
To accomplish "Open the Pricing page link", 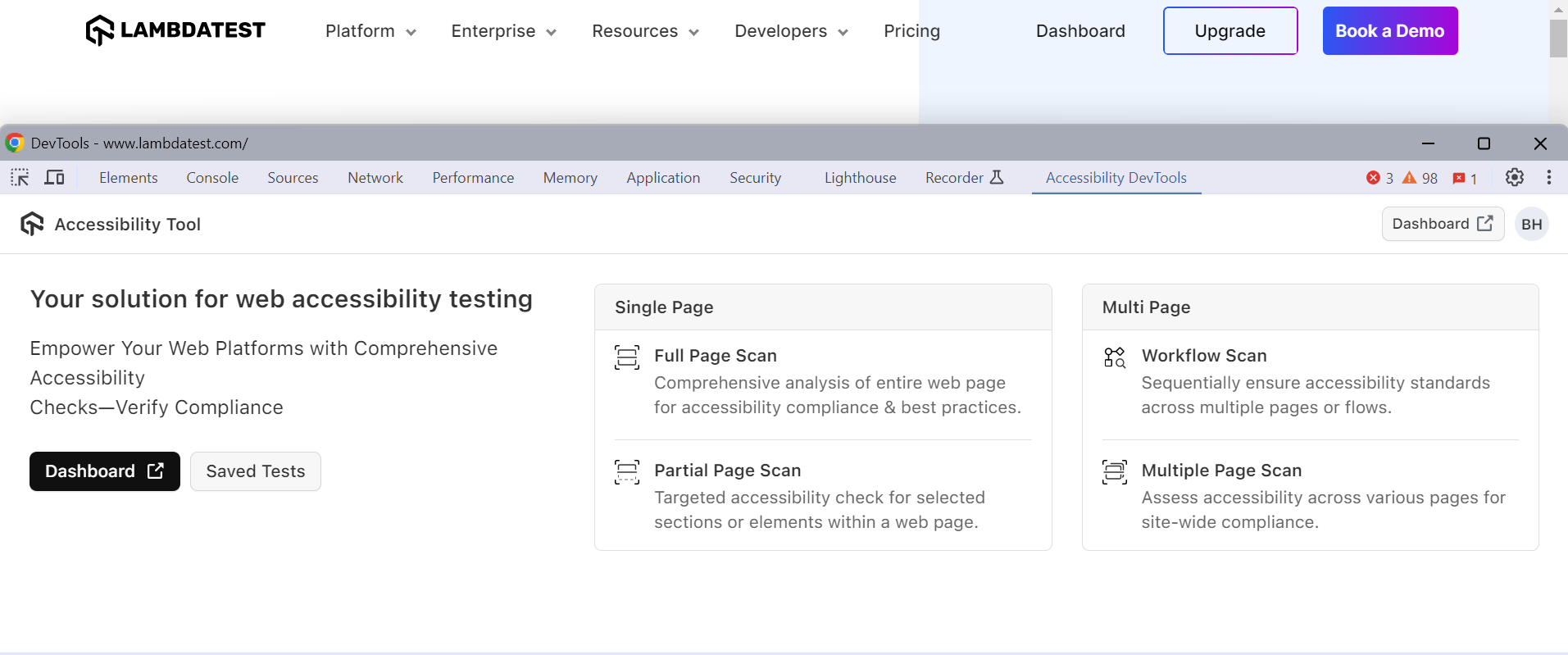I will pos(911,31).
